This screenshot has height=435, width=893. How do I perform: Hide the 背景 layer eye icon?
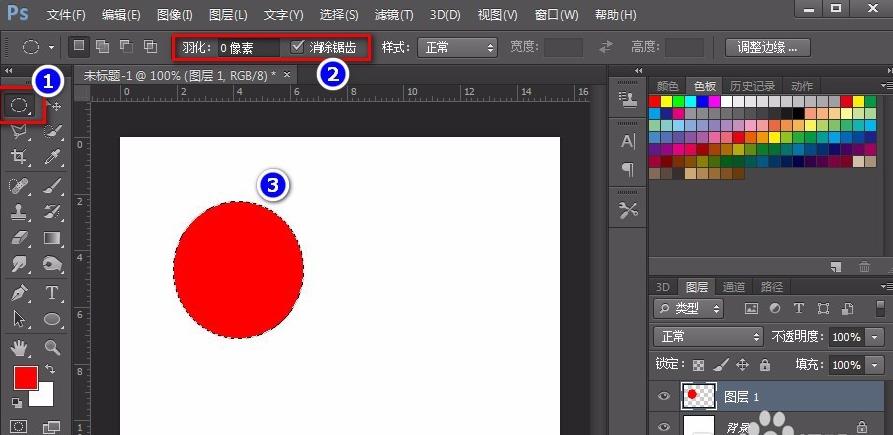663,426
